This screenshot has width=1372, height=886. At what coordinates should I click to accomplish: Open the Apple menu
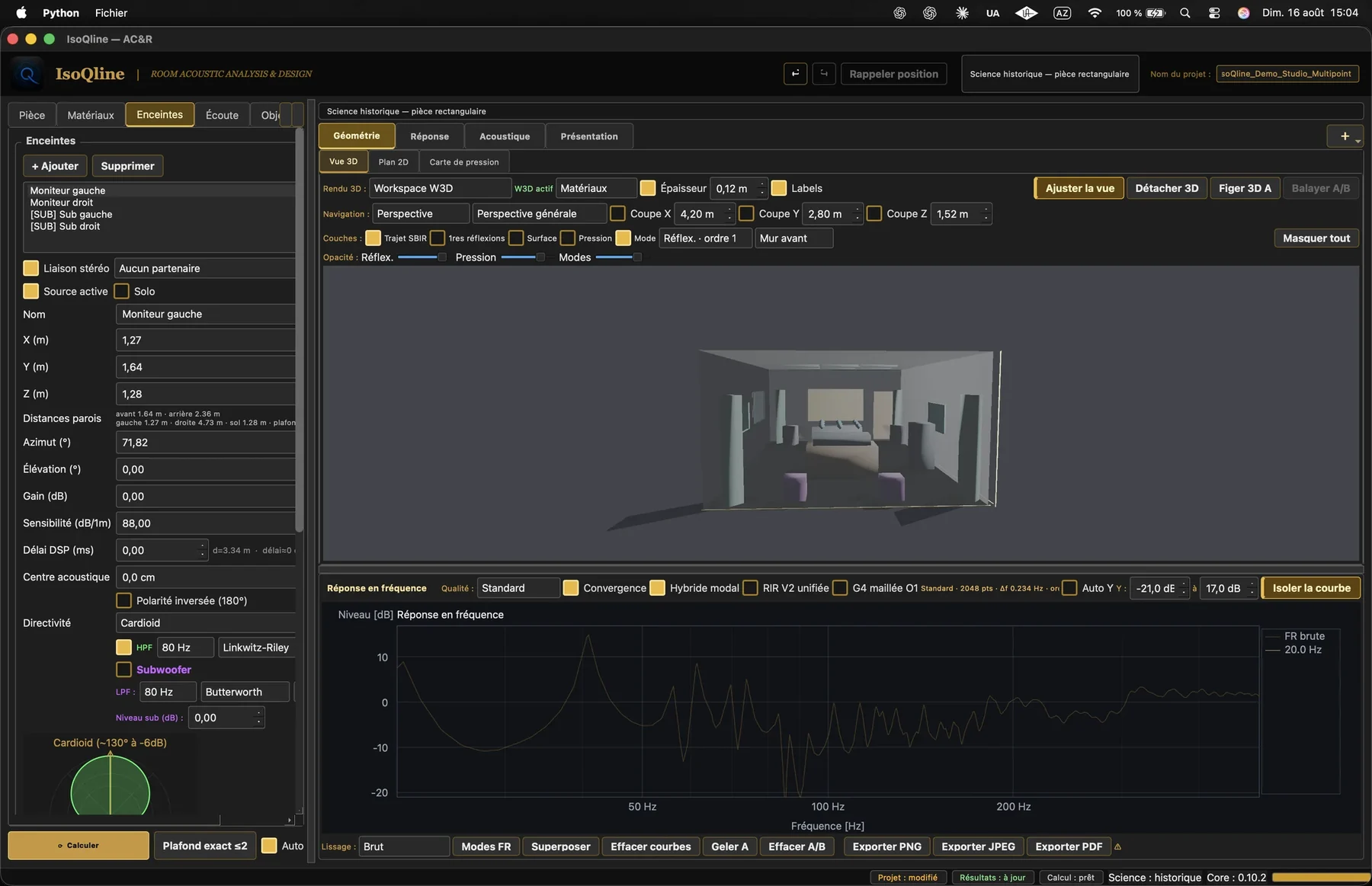pyautogui.click(x=21, y=13)
